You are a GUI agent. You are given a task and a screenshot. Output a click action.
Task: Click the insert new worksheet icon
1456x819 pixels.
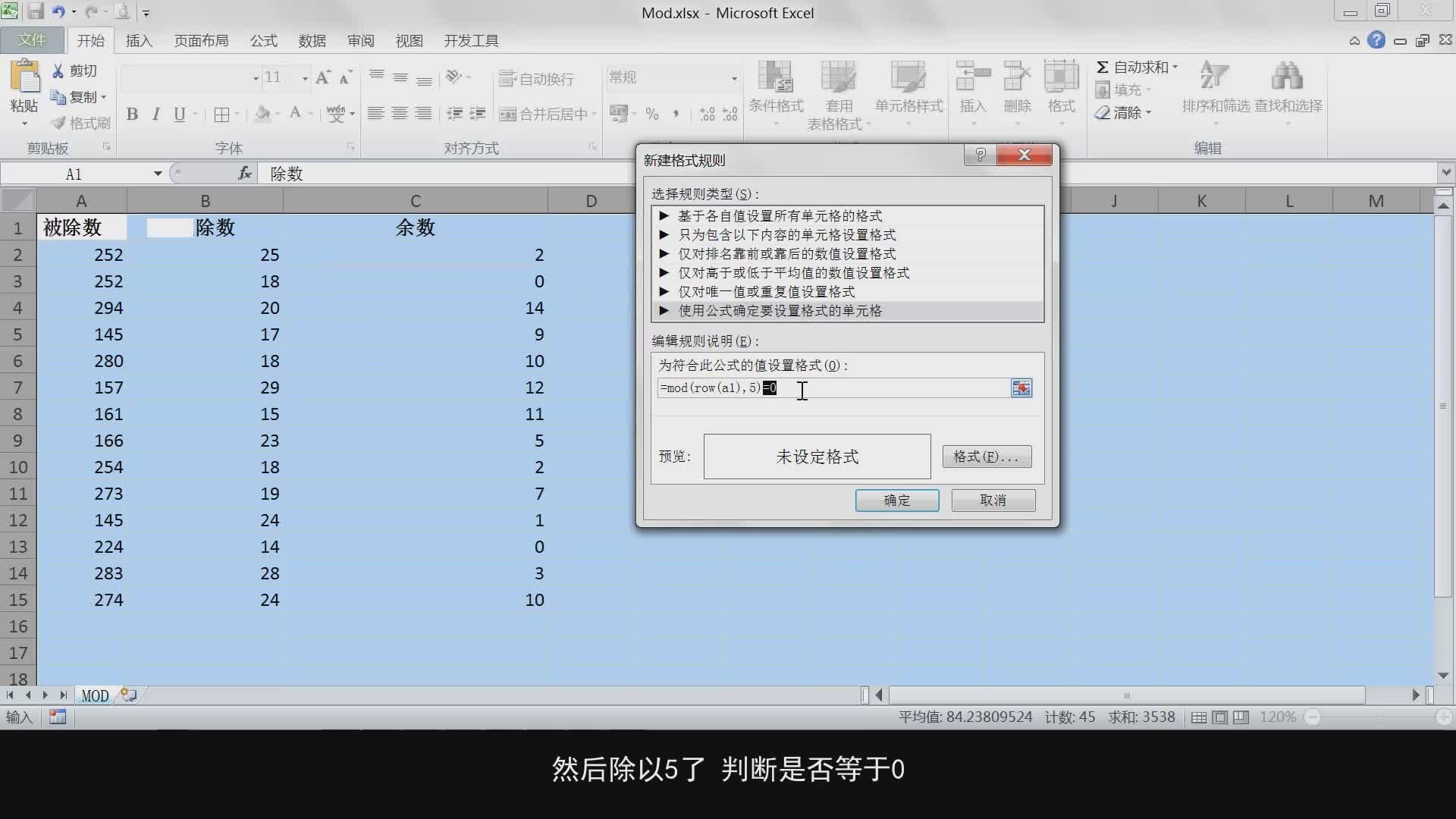[128, 695]
